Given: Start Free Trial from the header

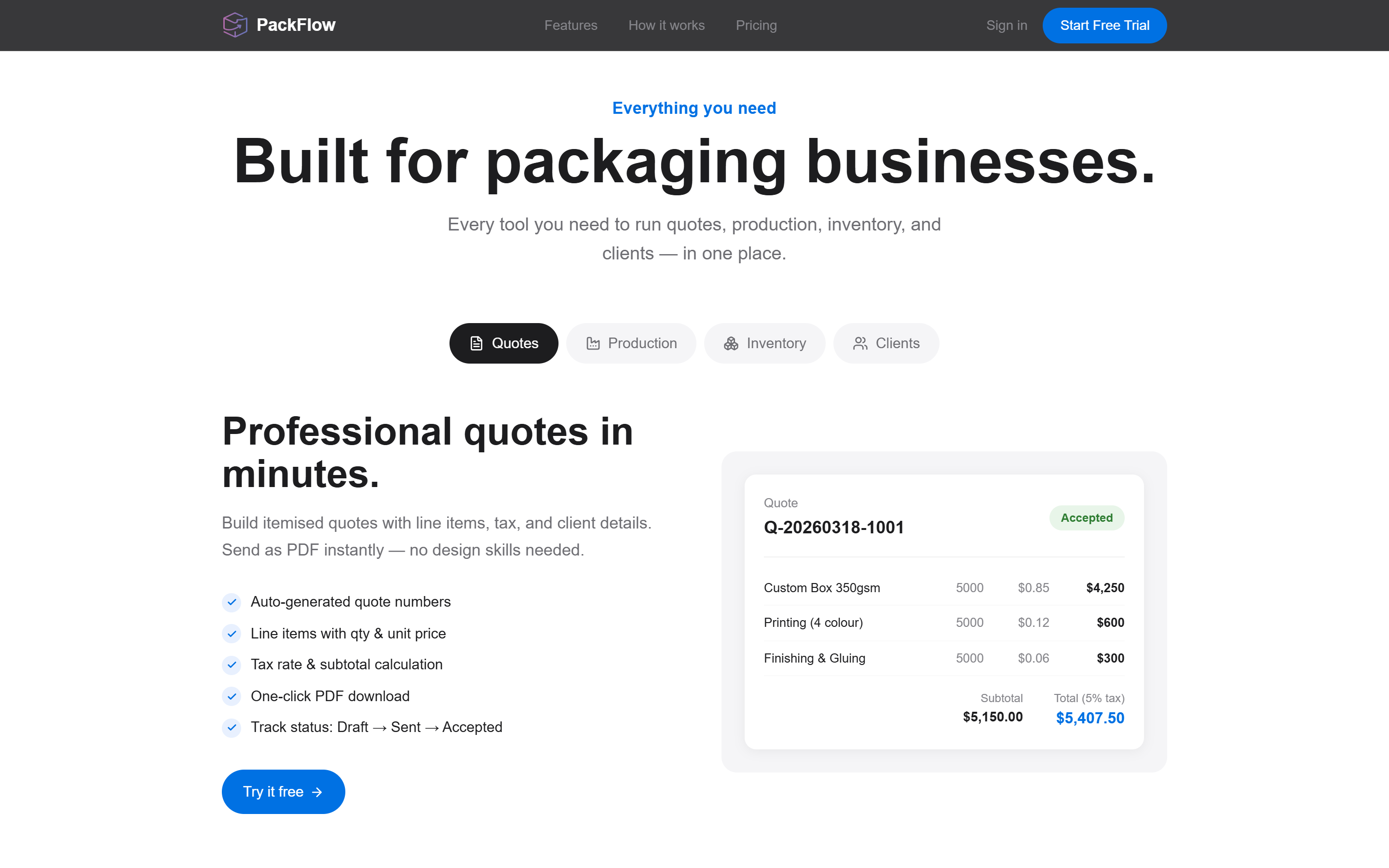Looking at the screenshot, I should [x=1104, y=25].
